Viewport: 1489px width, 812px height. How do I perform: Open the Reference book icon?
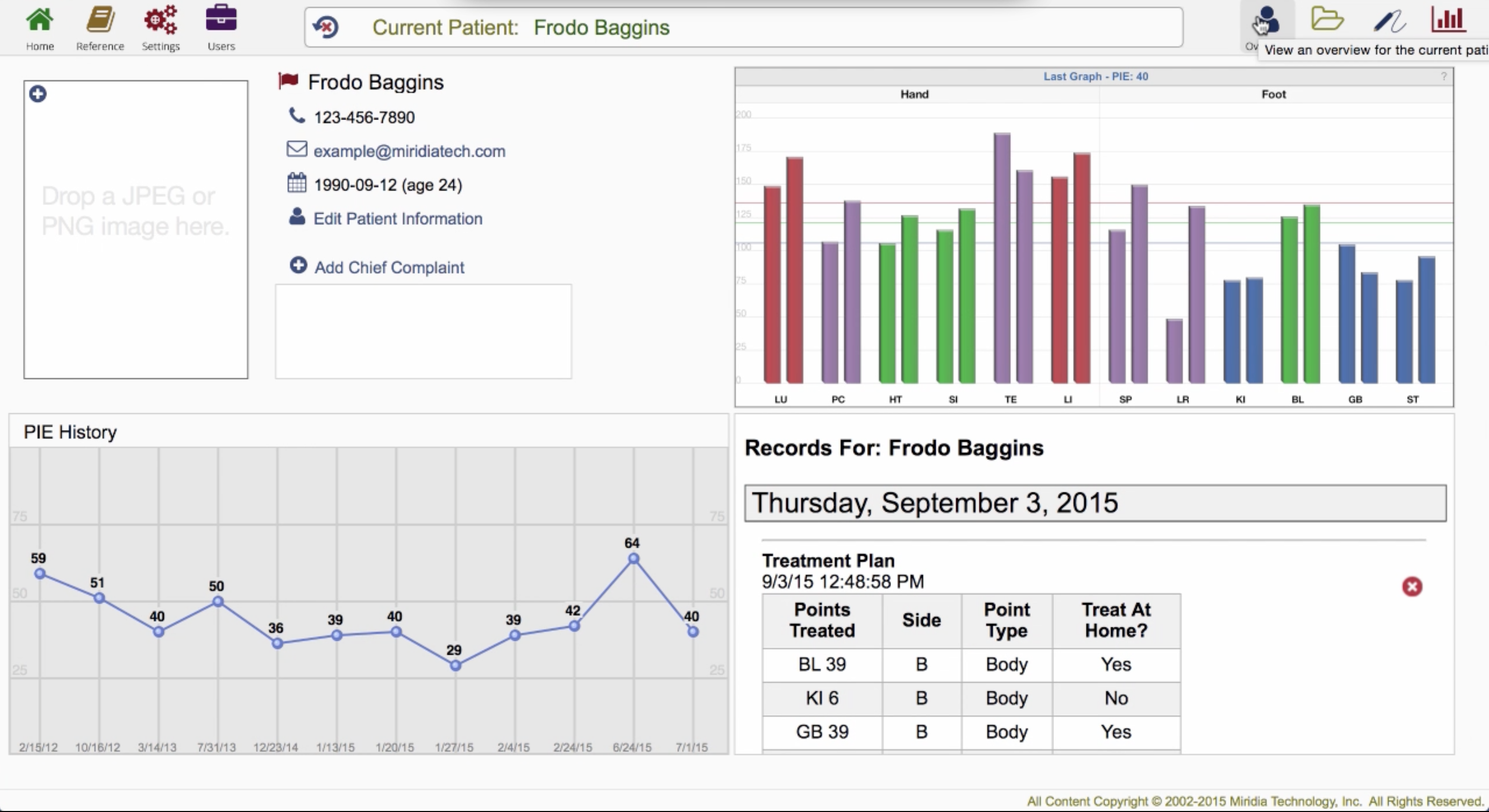(100, 20)
